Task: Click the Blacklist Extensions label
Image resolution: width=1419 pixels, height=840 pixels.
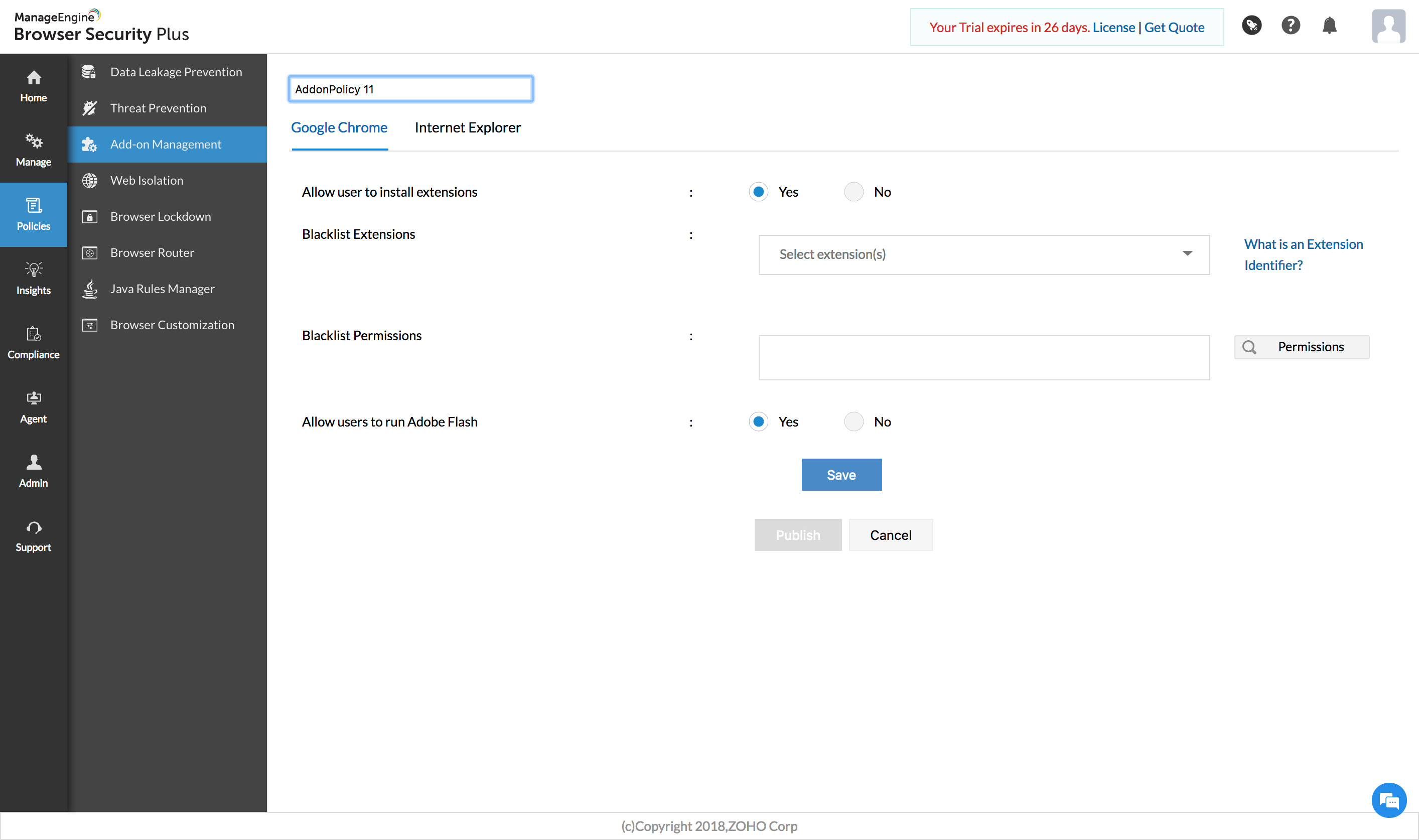Action: (x=358, y=234)
